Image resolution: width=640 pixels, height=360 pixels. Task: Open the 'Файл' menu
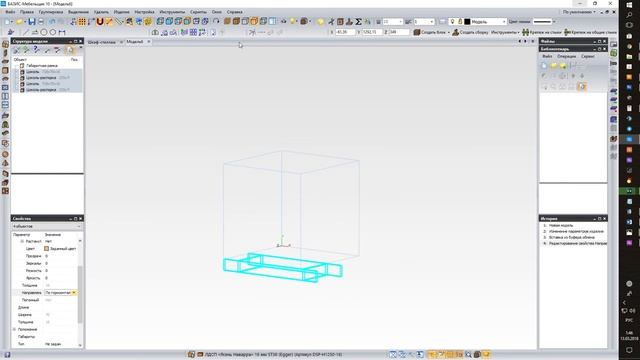[10, 12]
